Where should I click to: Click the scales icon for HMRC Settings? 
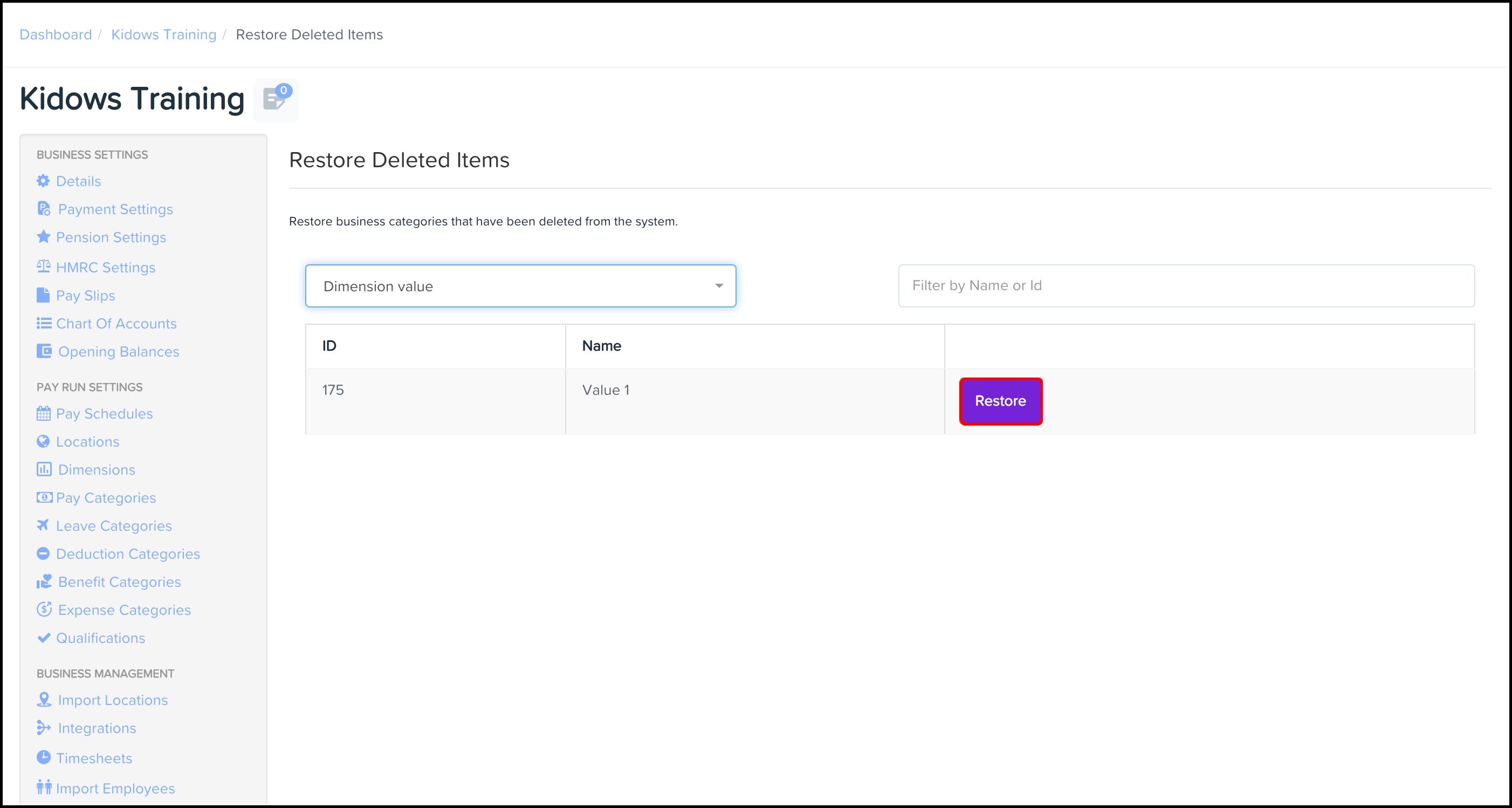click(44, 266)
